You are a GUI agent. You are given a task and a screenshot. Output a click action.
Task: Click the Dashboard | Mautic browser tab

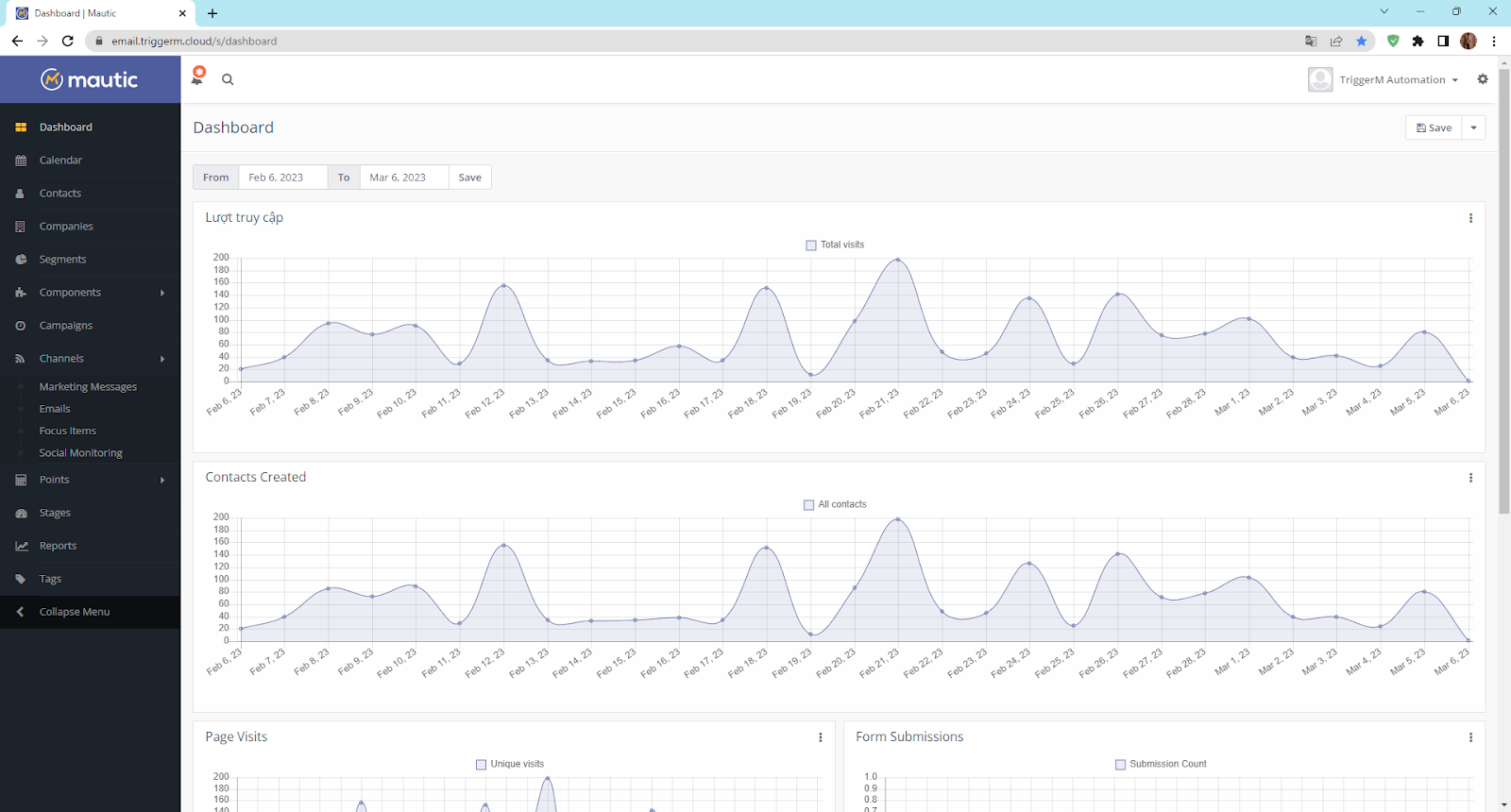pyautogui.click(x=99, y=13)
